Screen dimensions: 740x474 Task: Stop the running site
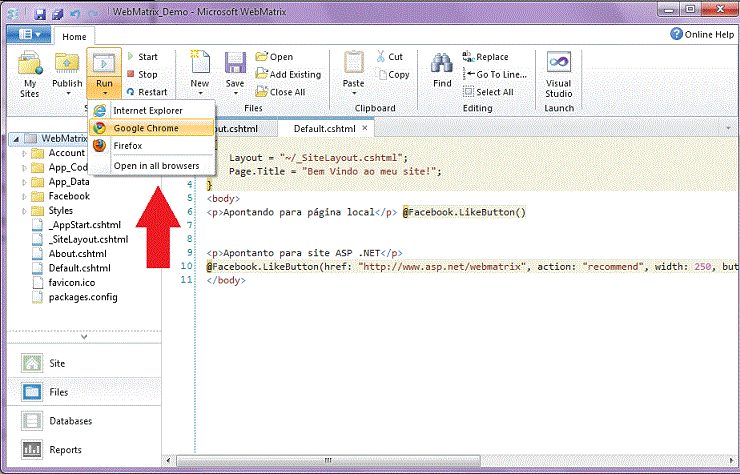click(x=143, y=74)
